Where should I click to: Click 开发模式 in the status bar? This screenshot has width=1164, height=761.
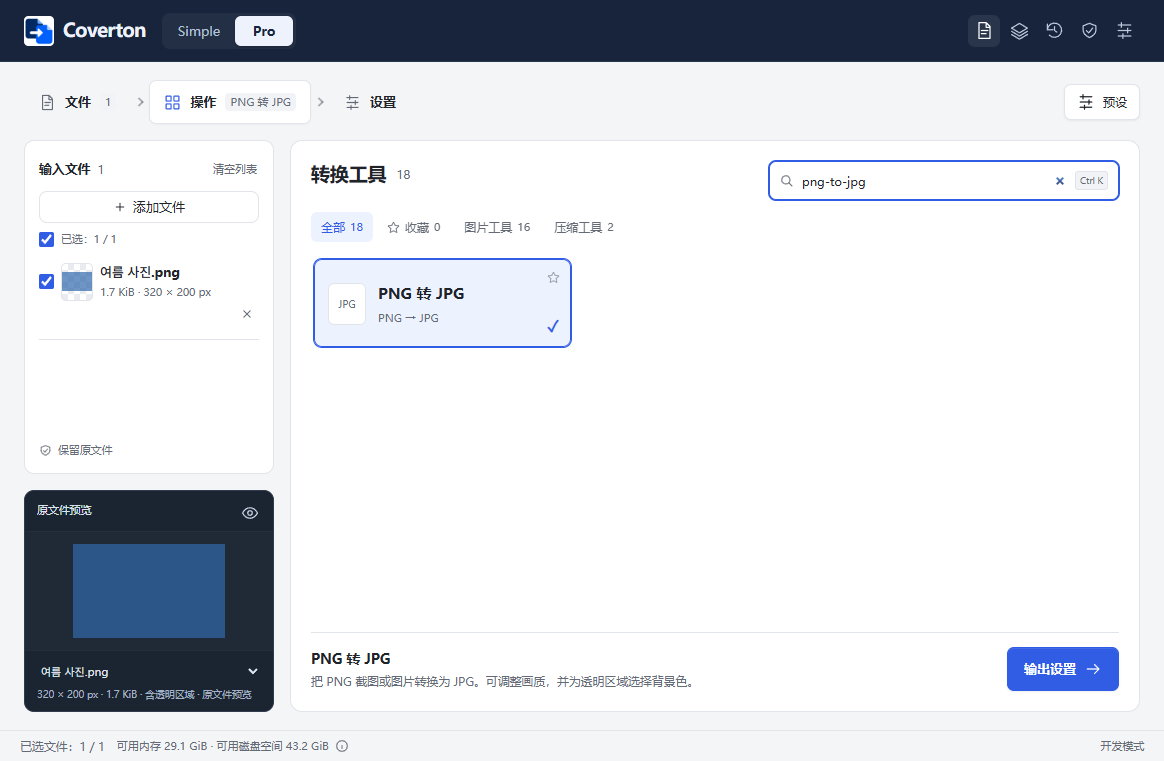[x=1122, y=746]
